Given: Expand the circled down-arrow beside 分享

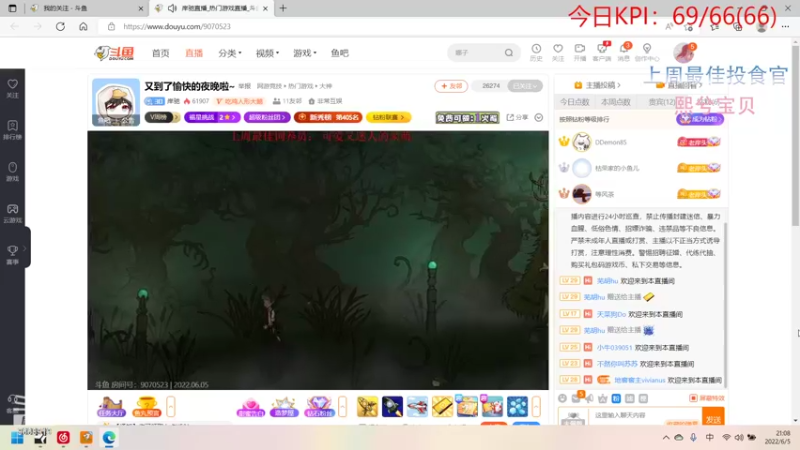Looking at the screenshot, I should click(x=539, y=117).
